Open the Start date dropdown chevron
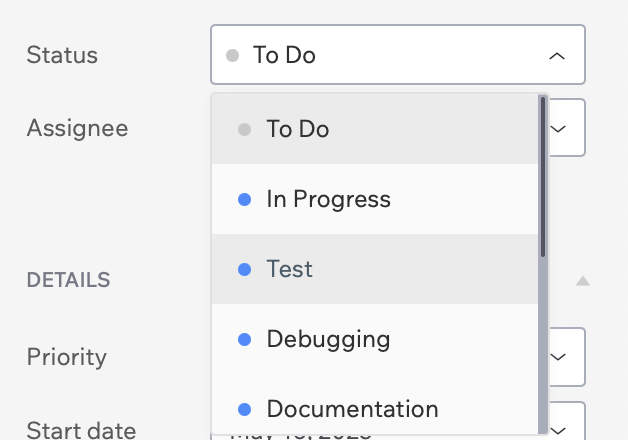The image size is (628, 440). click(558, 430)
